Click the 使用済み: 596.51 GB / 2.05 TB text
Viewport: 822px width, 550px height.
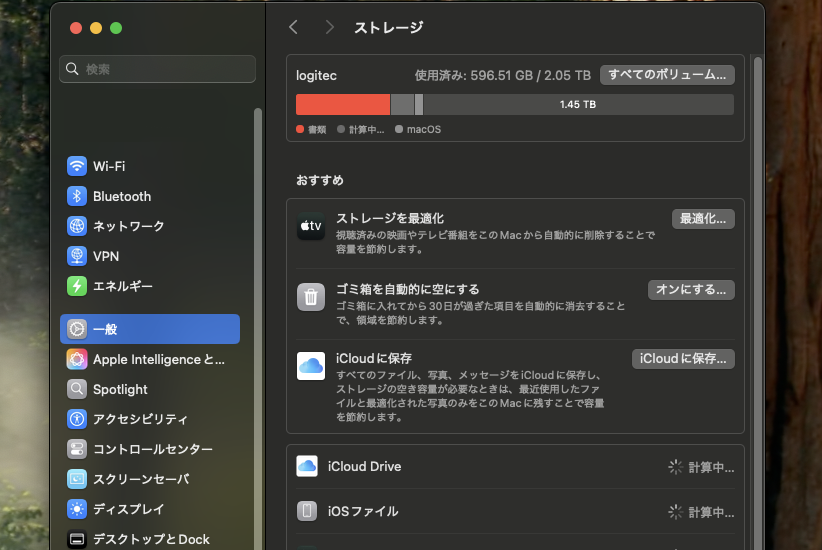coord(503,76)
